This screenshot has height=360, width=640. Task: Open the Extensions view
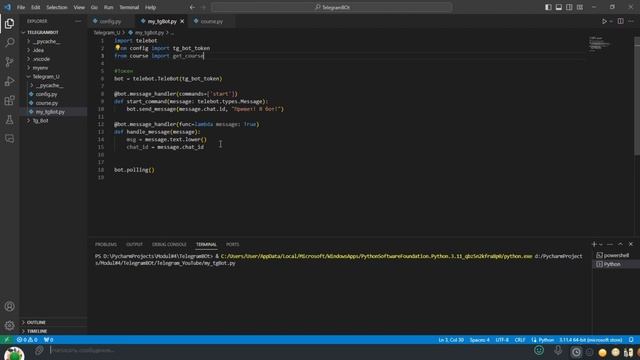click(x=9, y=100)
